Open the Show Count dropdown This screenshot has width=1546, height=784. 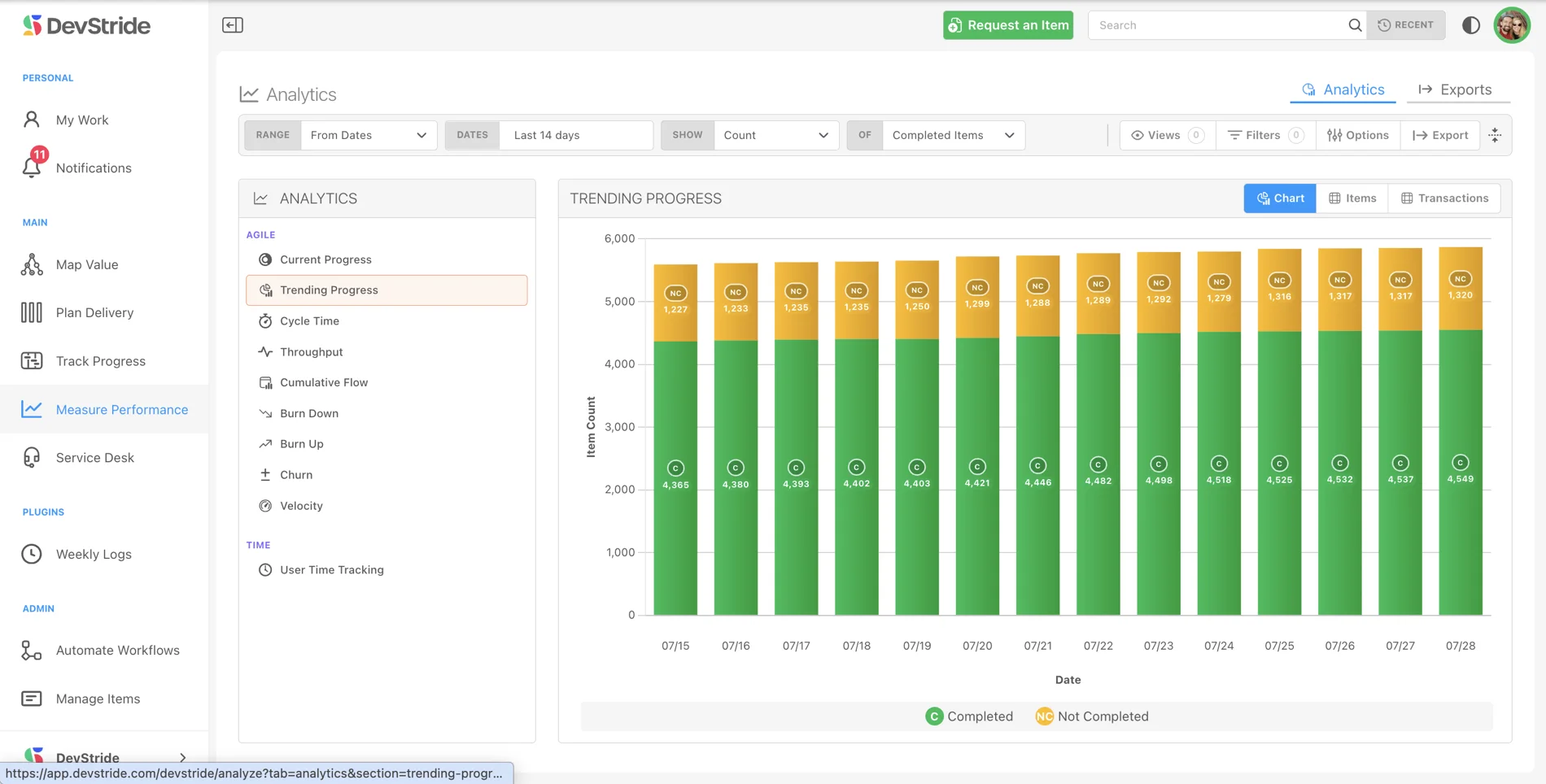[776, 135]
